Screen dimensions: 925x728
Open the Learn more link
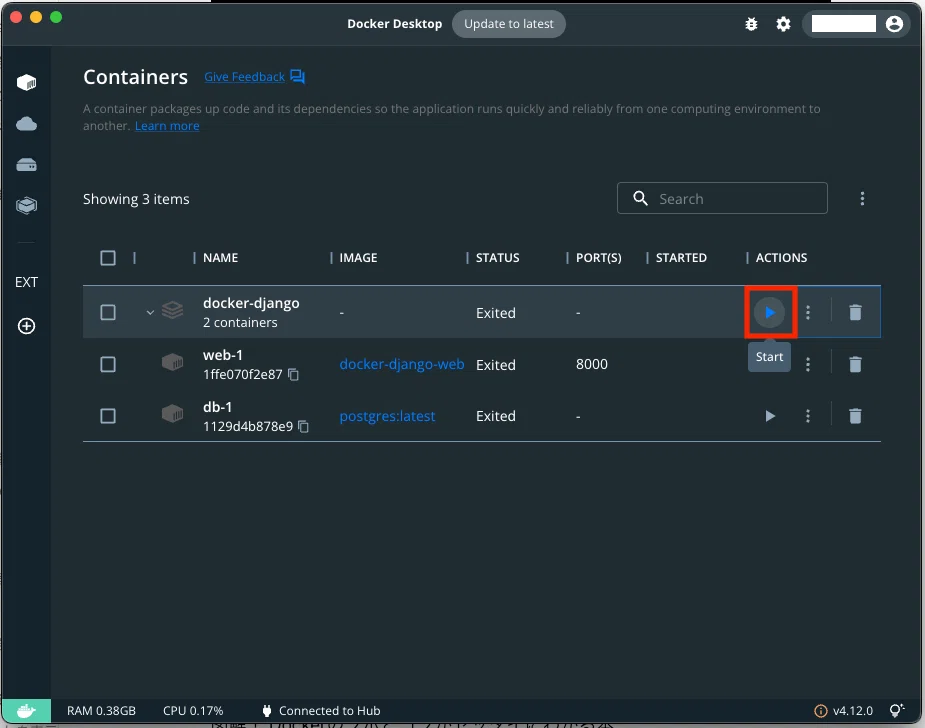(166, 125)
